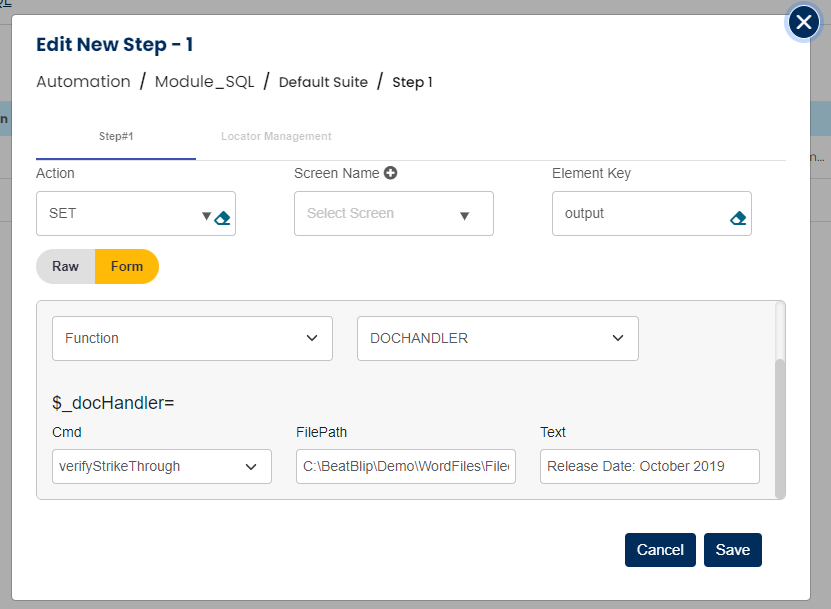Click the plus icon beside Screen Name

point(391,173)
